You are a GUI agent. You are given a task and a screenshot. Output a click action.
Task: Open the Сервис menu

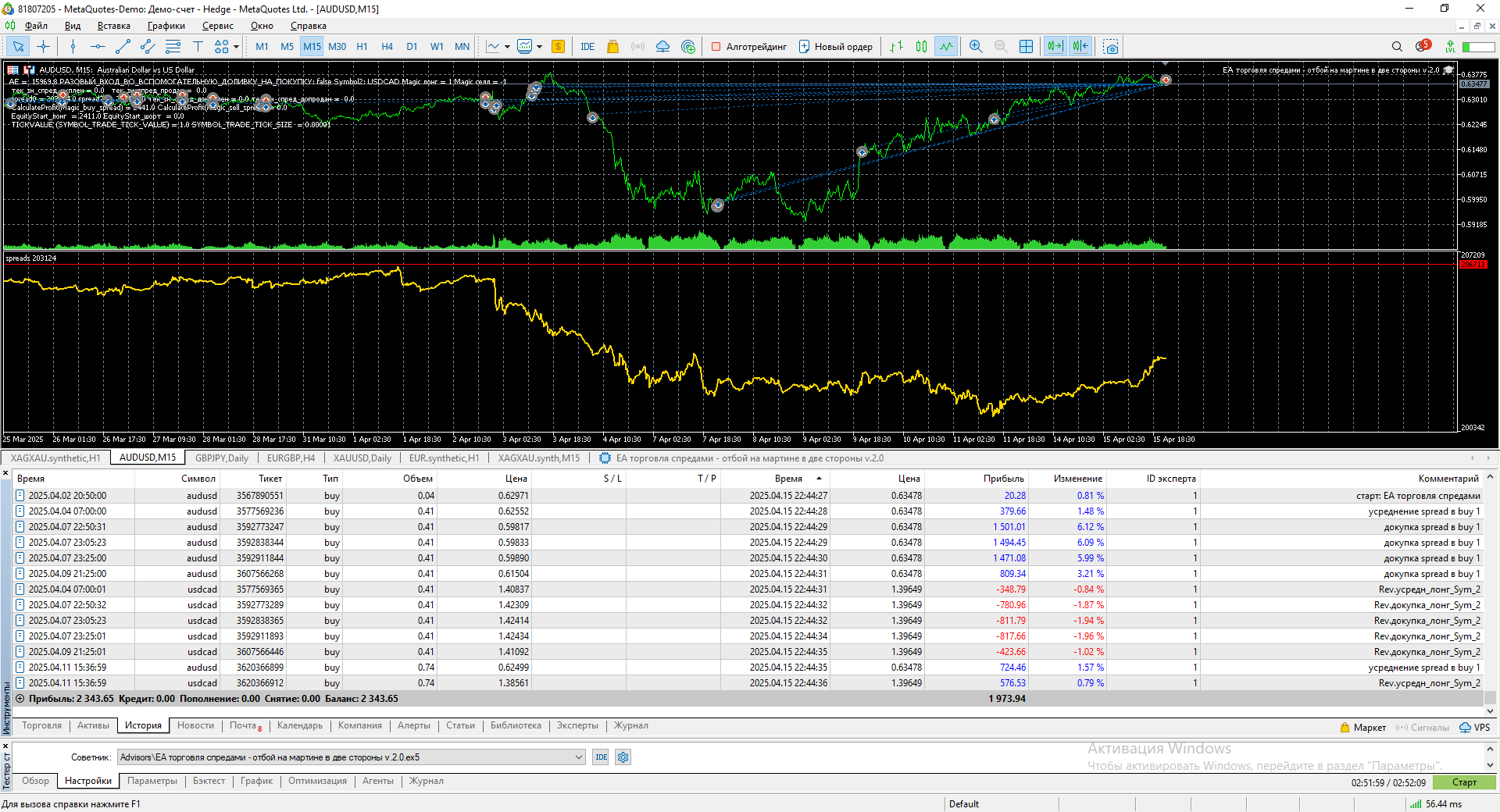coord(217,26)
